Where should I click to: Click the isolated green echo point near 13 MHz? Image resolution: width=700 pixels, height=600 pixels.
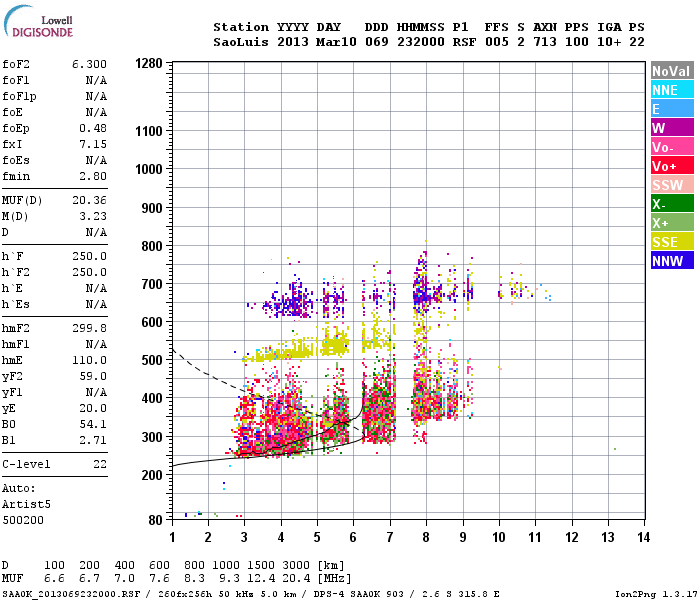(x=615, y=449)
